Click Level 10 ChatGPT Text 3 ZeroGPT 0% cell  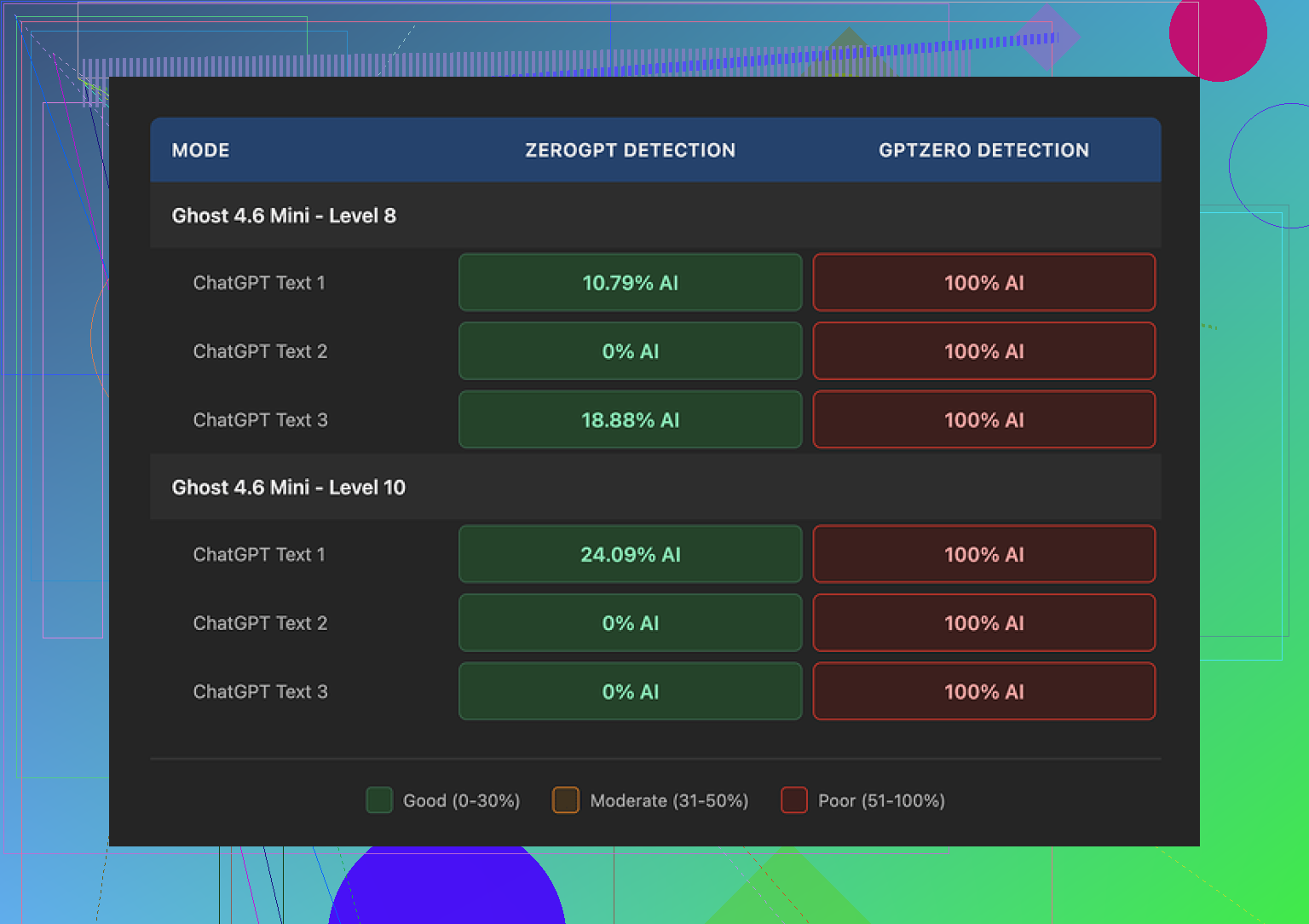tap(630, 692)
